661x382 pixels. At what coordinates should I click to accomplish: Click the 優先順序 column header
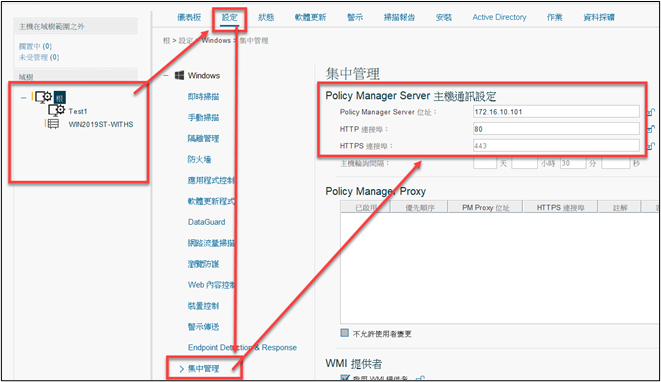point(419,207)
